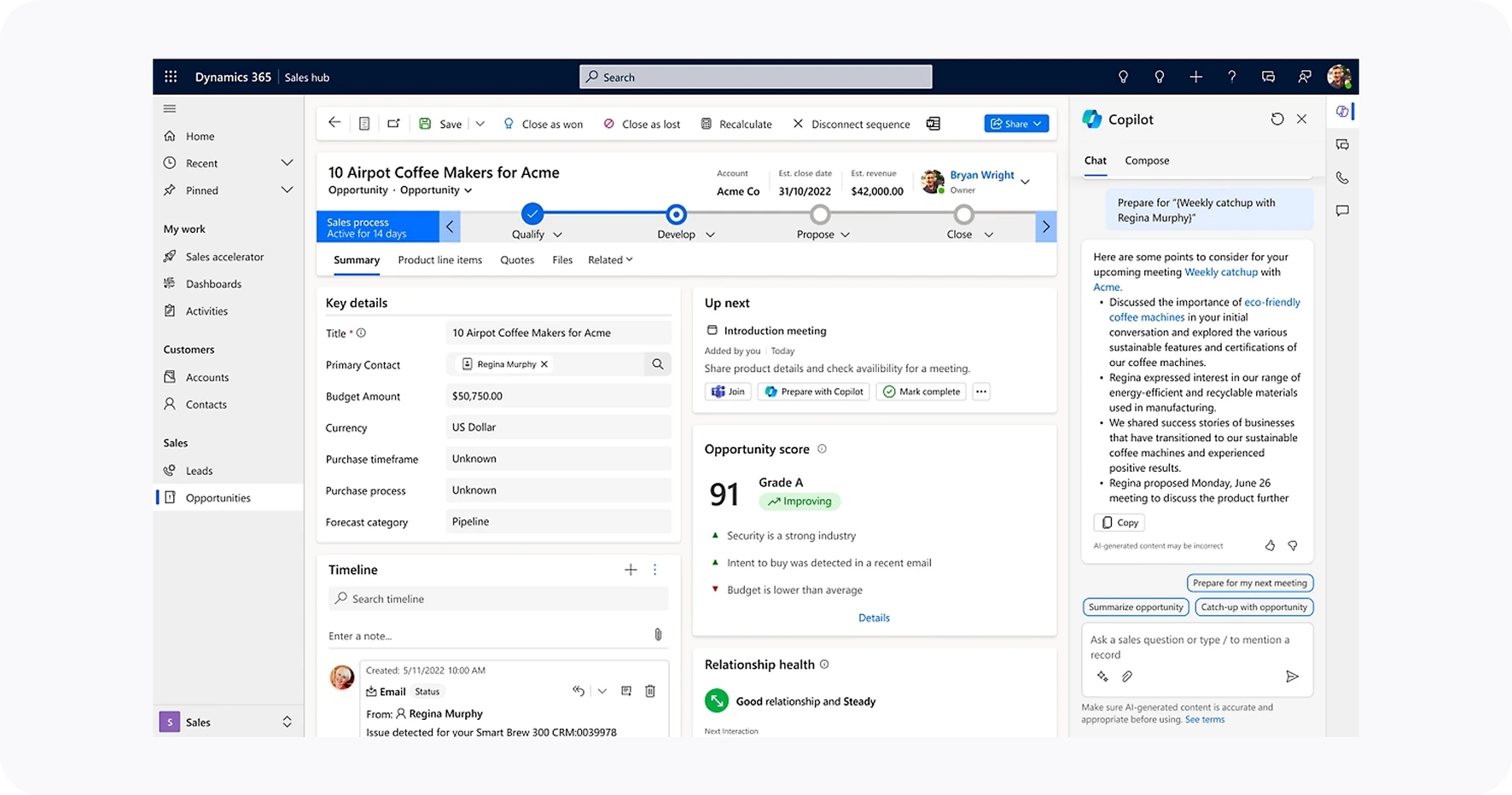Expand the Develop stage flyout
The image size is (1512, 795).
(710, 235)
